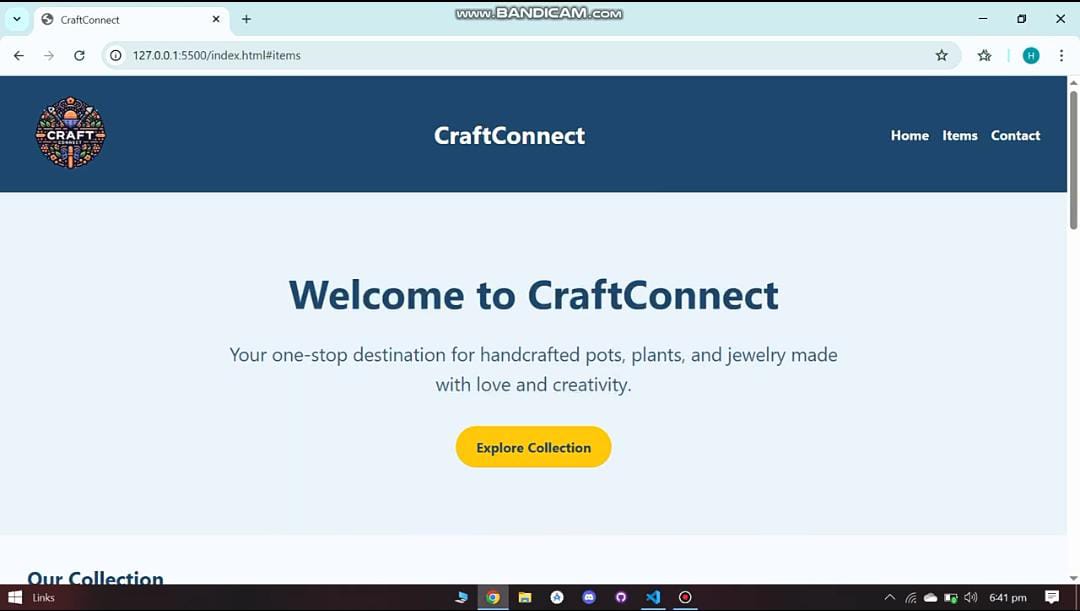Show hidden system tray icons
1080x611 pixels.
click(x=889, y=598)
